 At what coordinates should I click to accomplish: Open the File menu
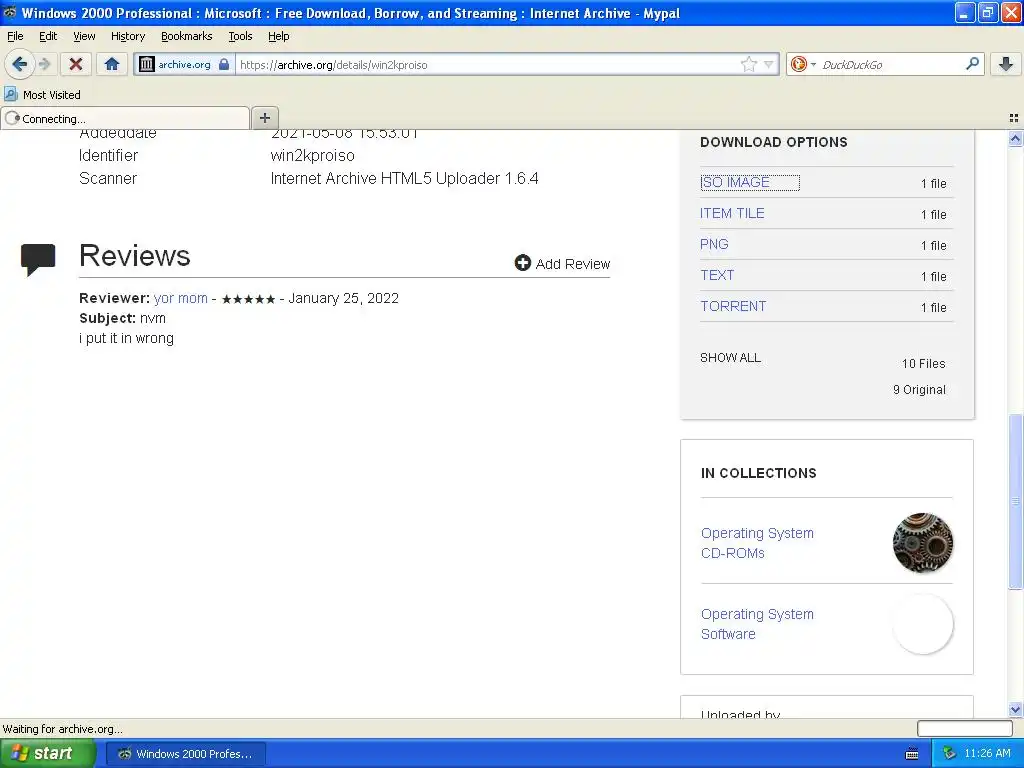15,36
